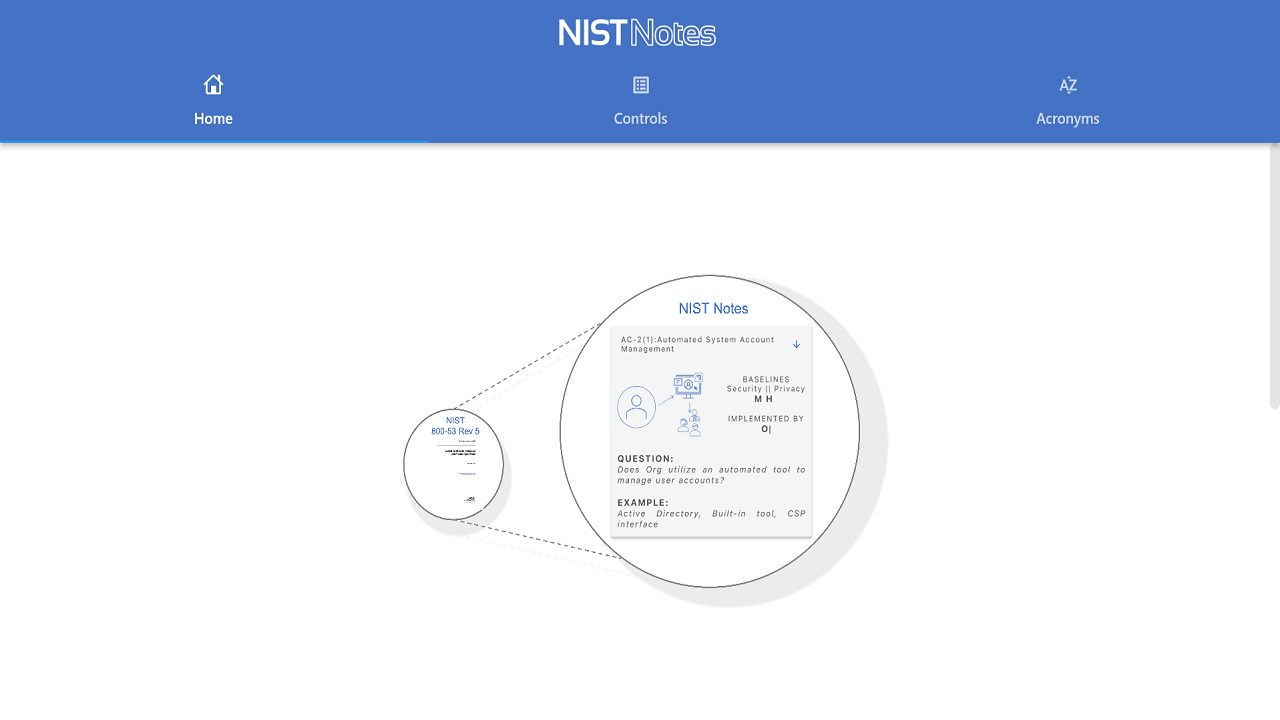Click the user avatar circle in illustration
The image size is (1280, 720).
point(636,407)
